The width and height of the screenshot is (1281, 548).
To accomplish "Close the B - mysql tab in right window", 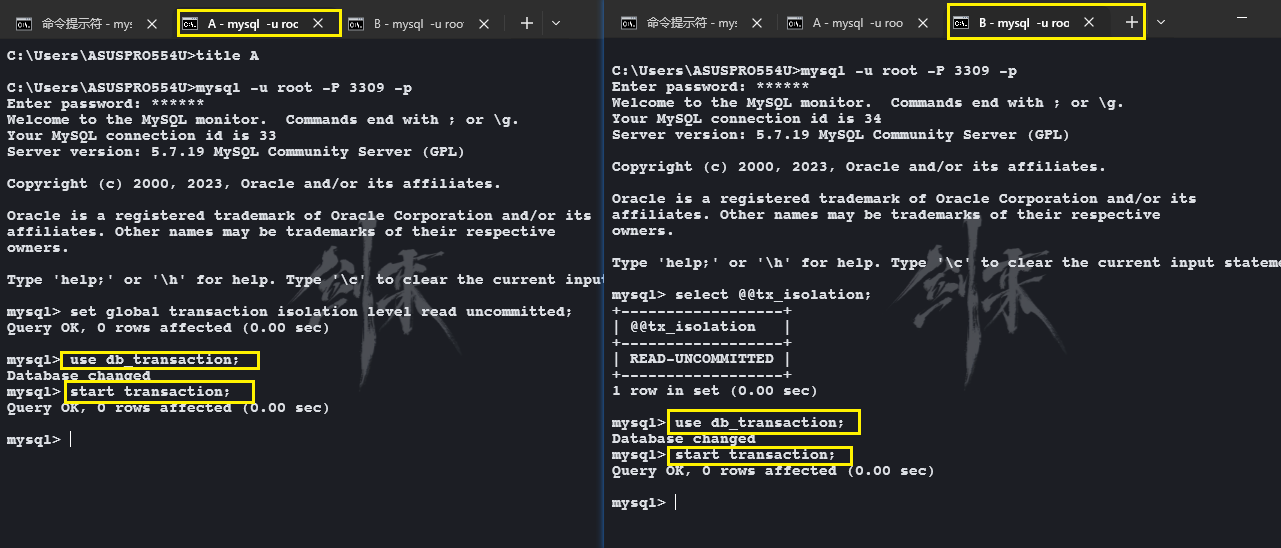I will 1088,22.
